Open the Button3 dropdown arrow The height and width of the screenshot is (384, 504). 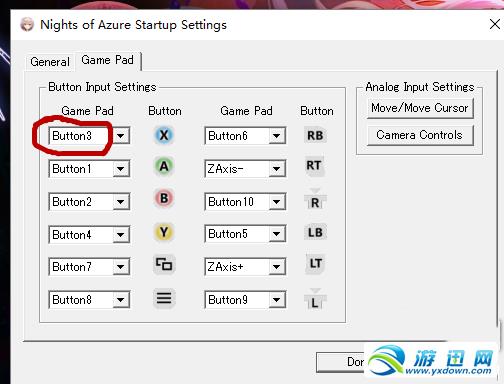121,136
